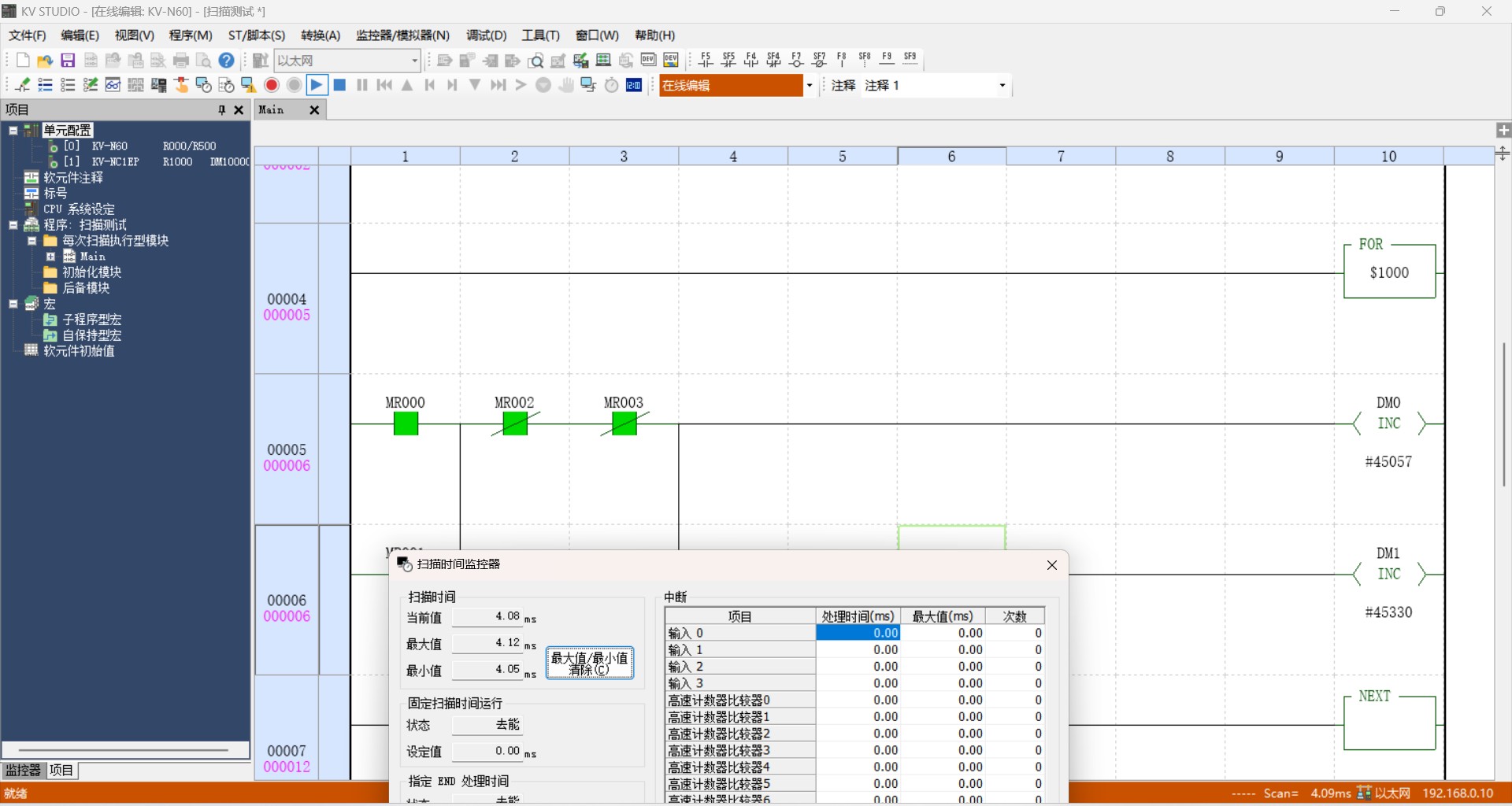Open the 工具(T) menu
This screenshot has width=1512, height=806.
click(541, 35)
